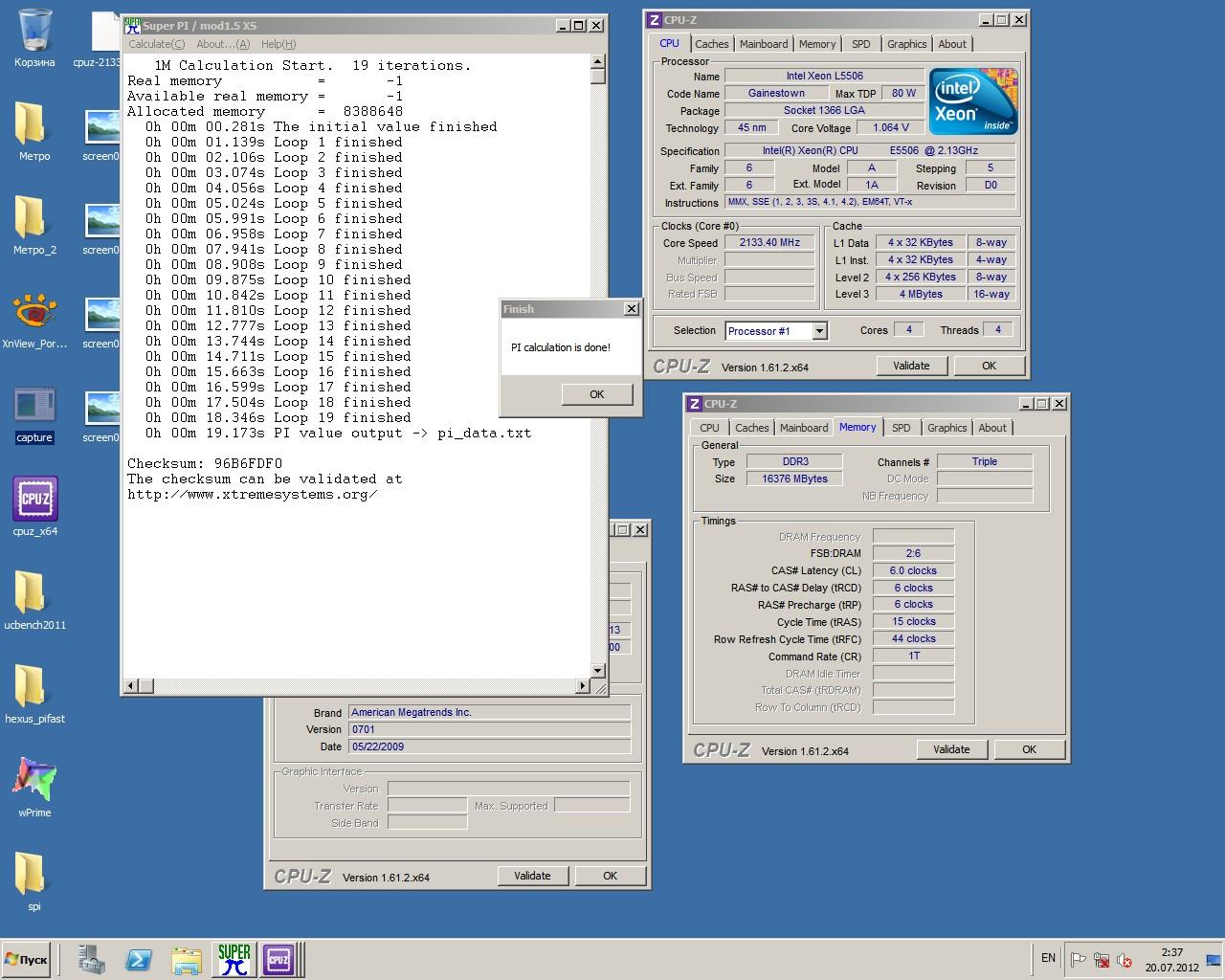Screen dimensions: 1225x980
Task: Click the Пуск start button
Action: 27,959
